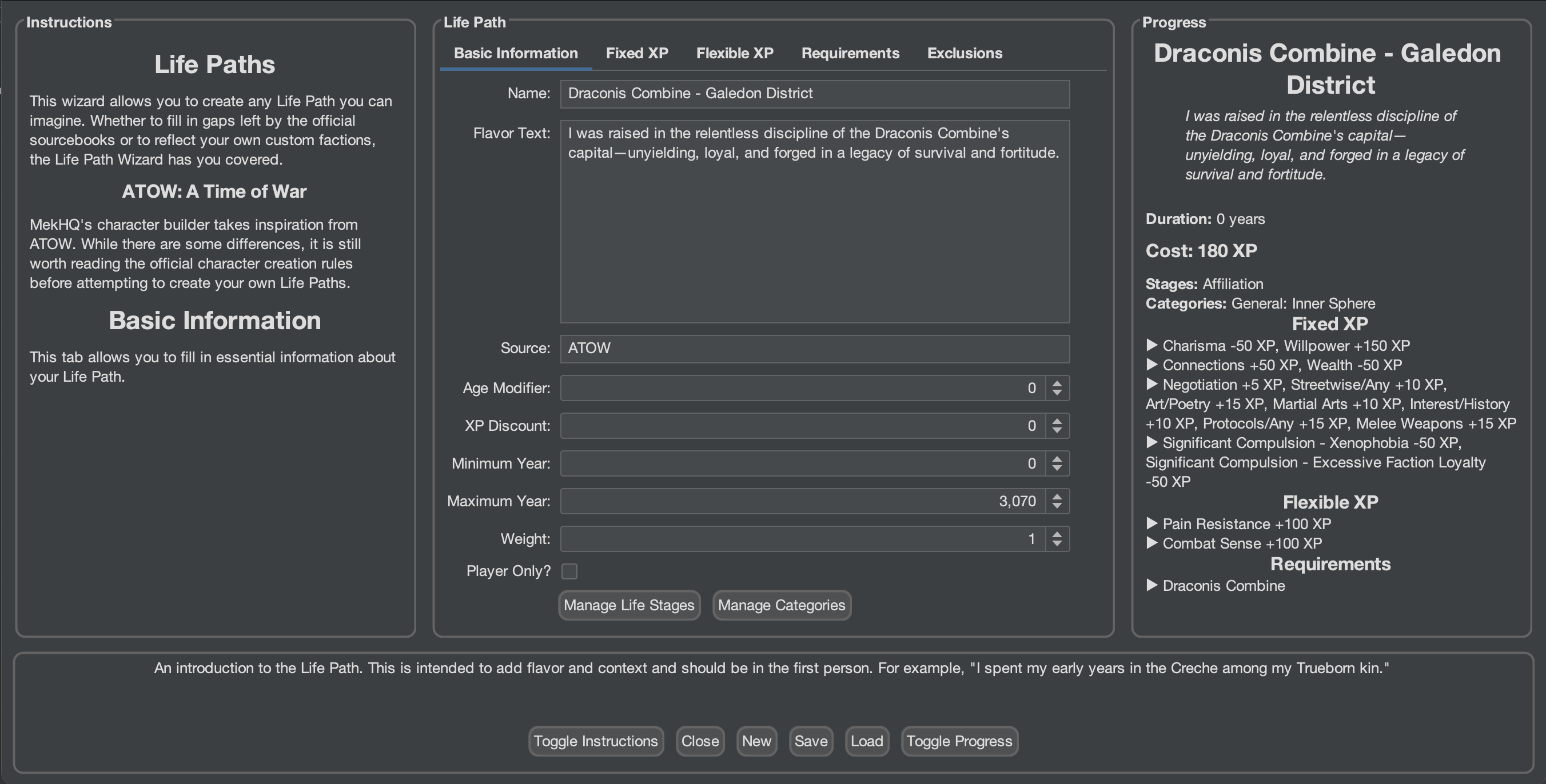Decrease the Weight value
Viewport: 1546px width, 784px height.
point(1057,545)
